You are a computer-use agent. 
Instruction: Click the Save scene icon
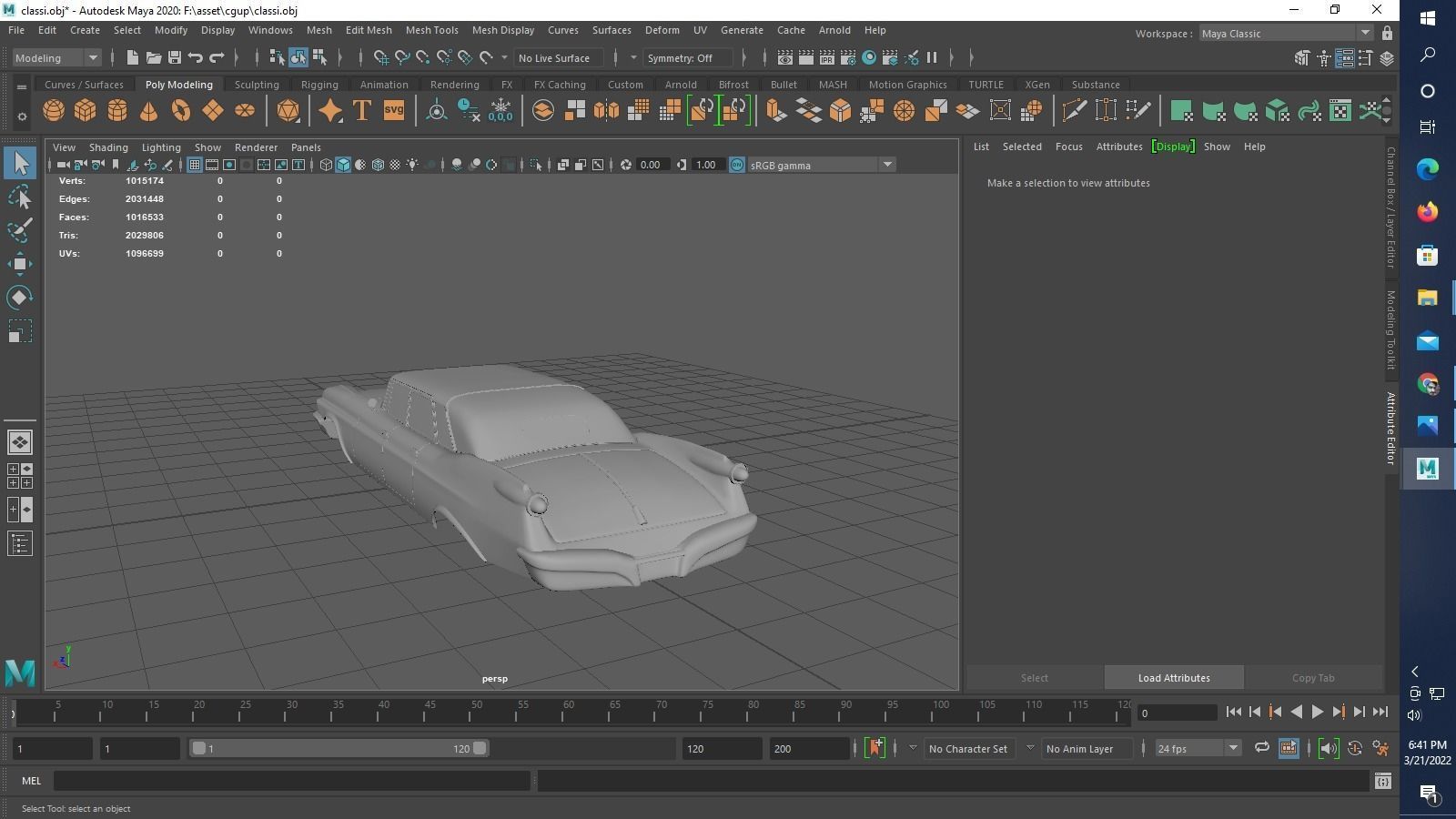point(175,57)
